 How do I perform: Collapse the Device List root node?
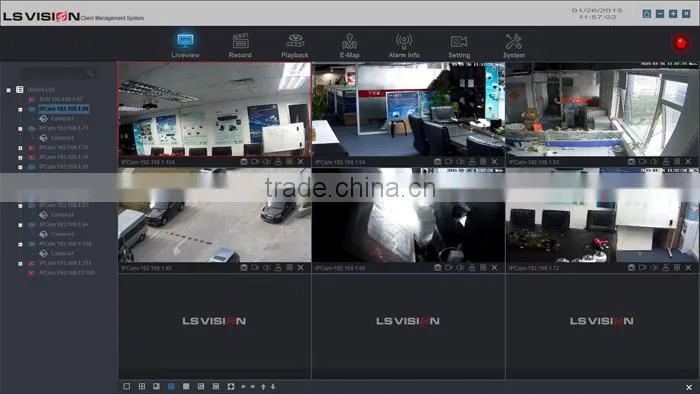8,90
